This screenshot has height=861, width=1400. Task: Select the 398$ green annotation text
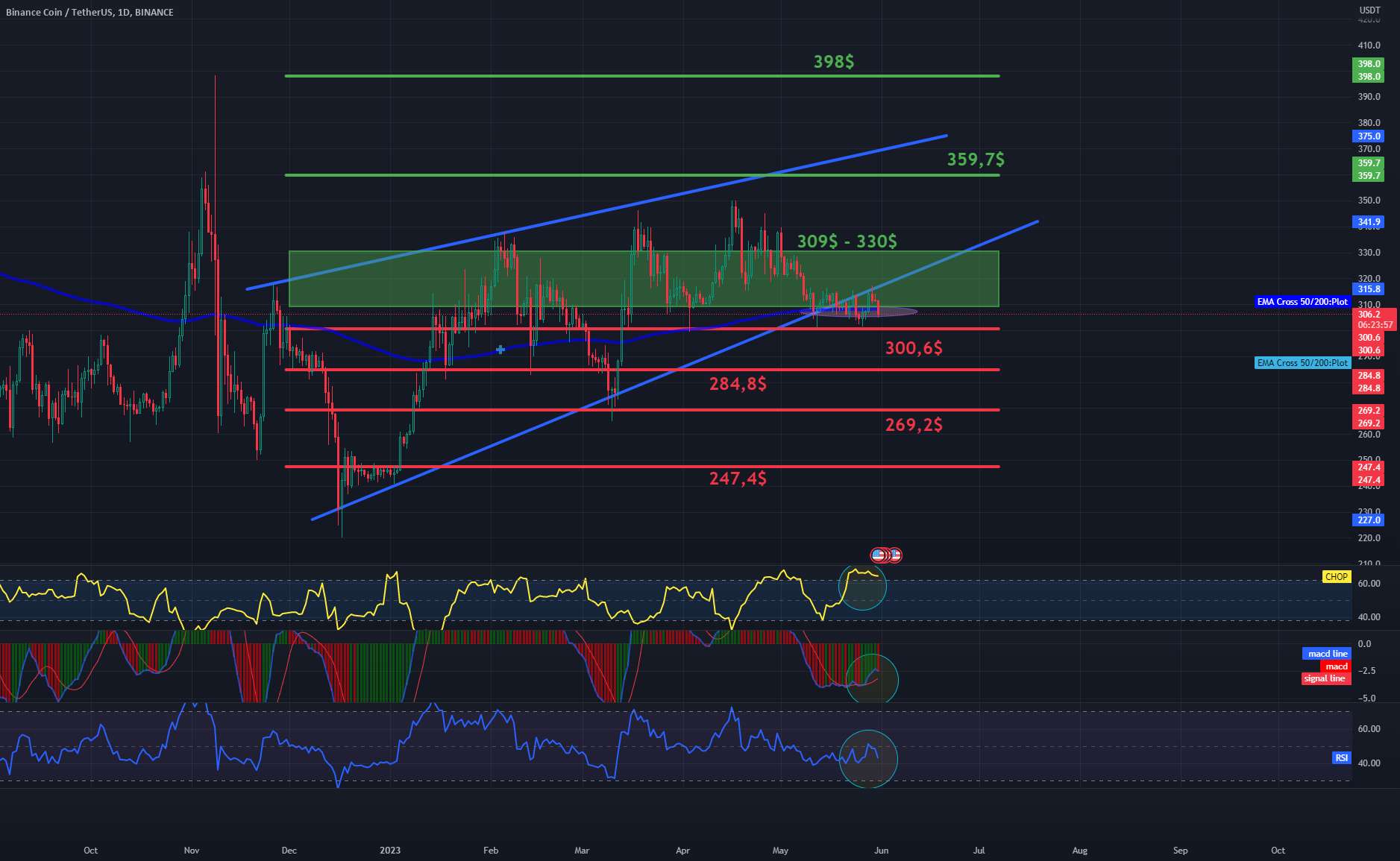click(834, 62)
